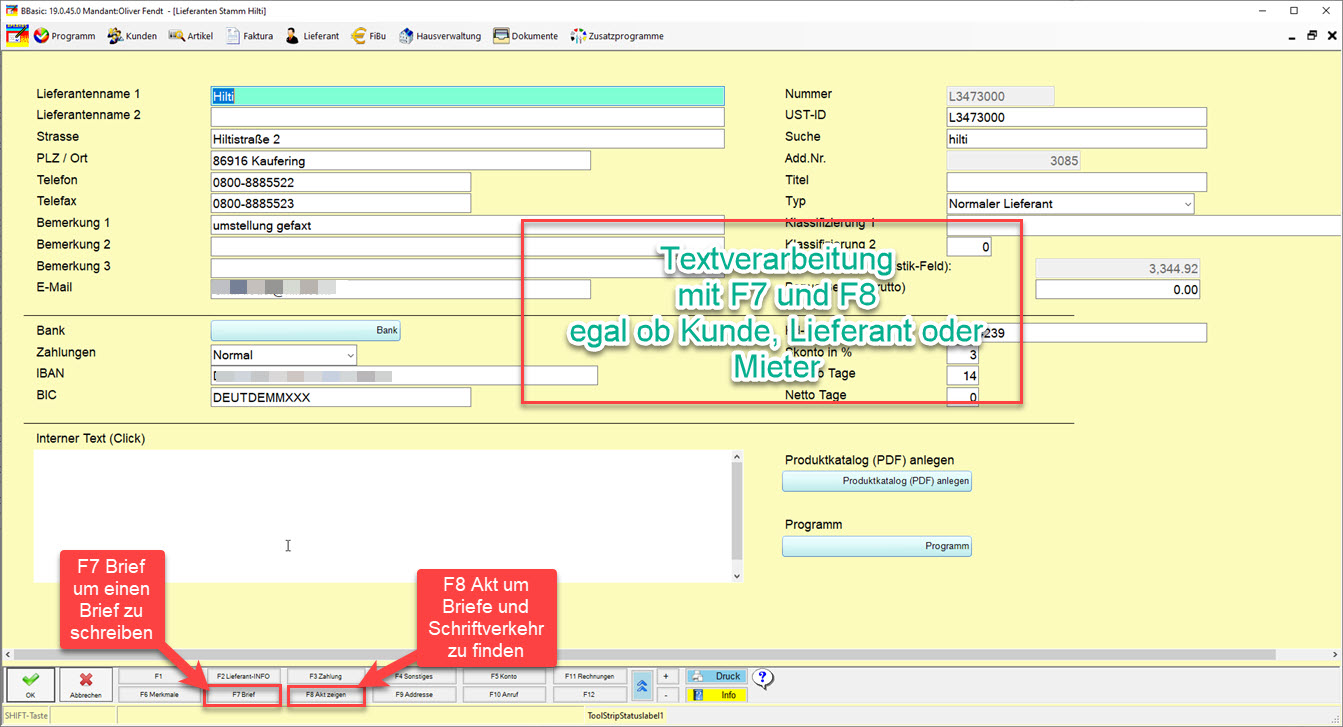The image size is (1343, 727).
Task: Click the empty Titel field
Action: pyautogui.click(x=1076, y=182)
